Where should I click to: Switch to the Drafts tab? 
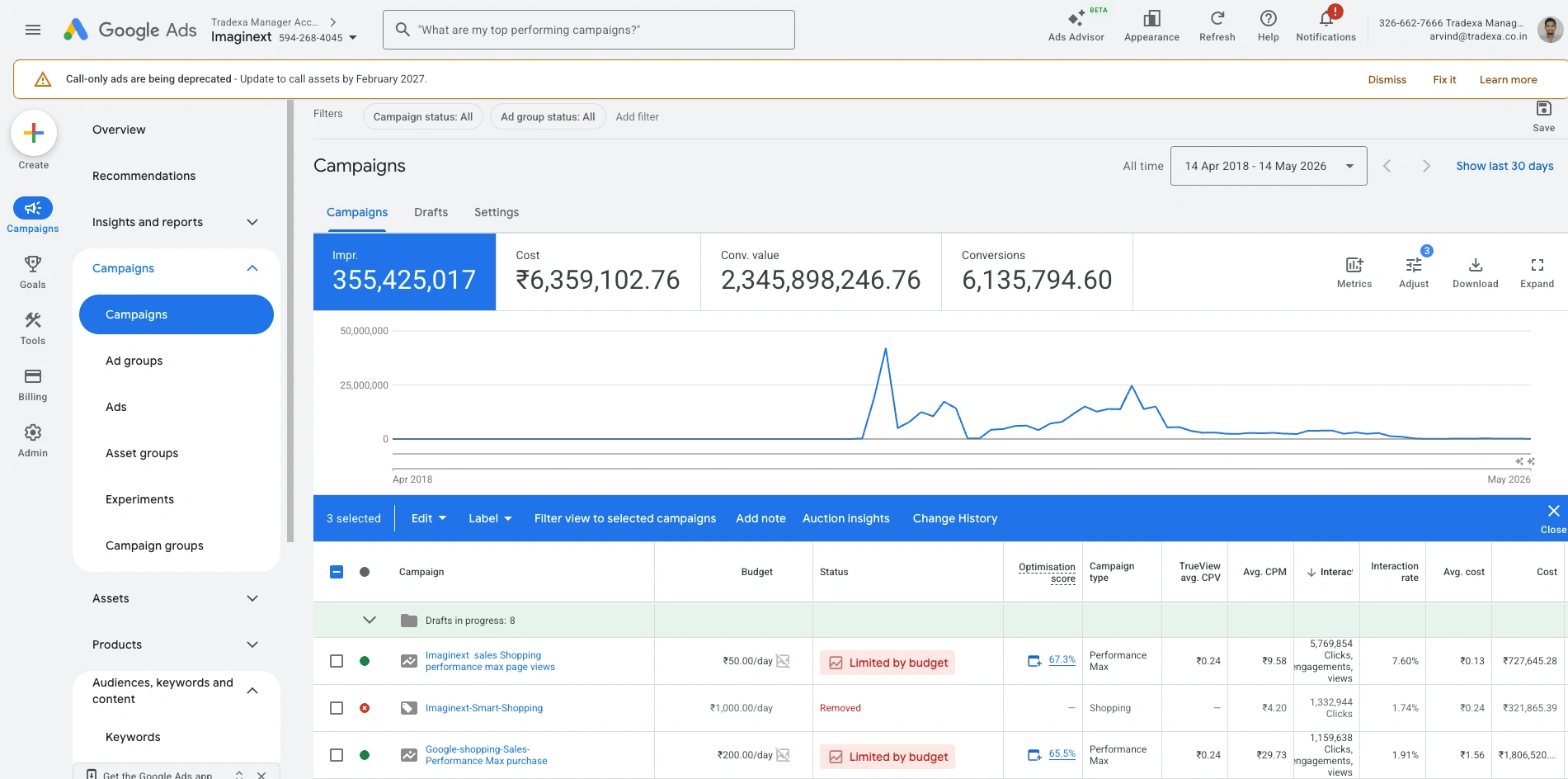pyautogui.click(x=431, y=212)
